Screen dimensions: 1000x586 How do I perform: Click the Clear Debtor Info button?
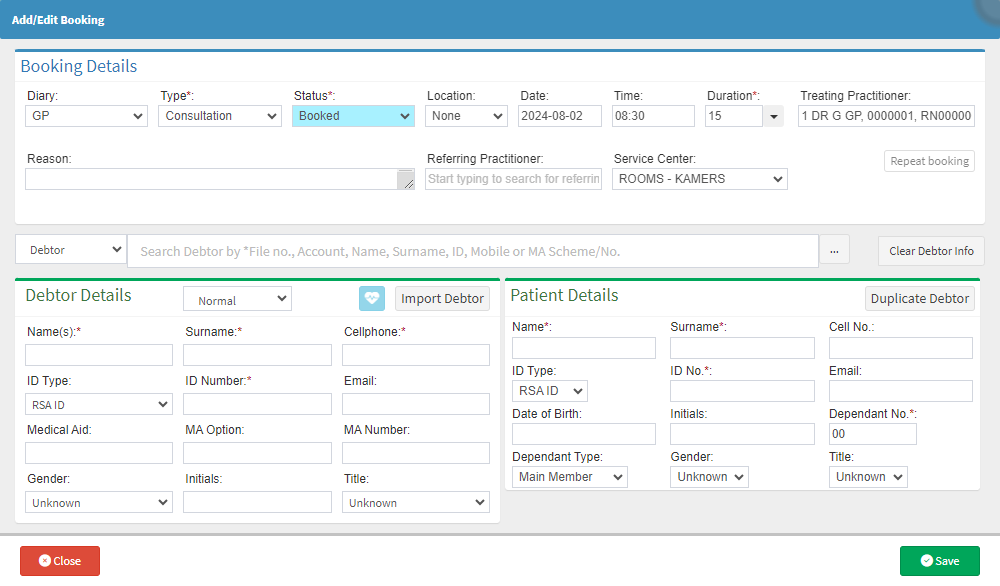tap(931, 251)
